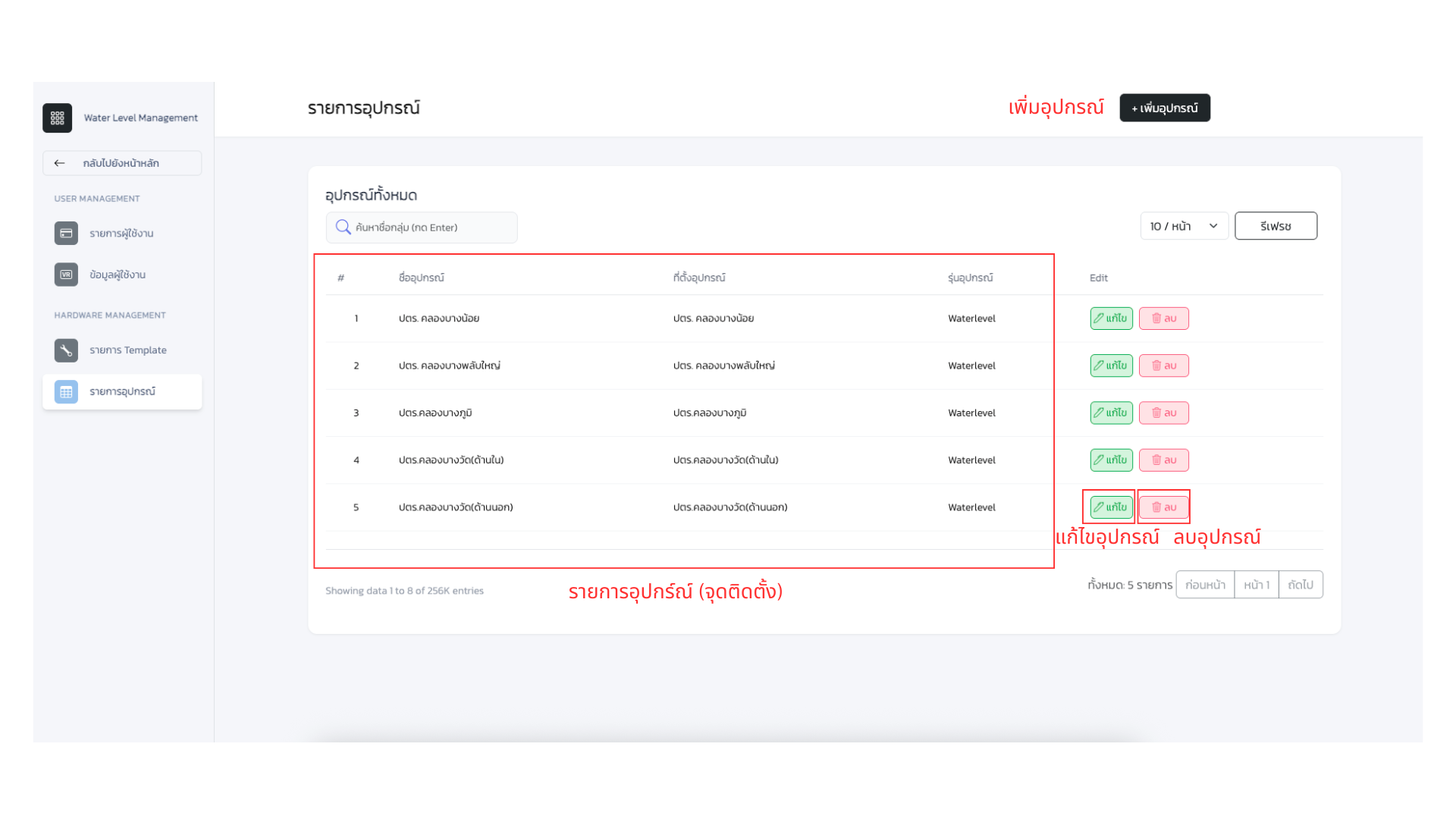Click กลับไปยังหน้าหลัก return home link
This screenshot has height=819, width=1456.
121,163
